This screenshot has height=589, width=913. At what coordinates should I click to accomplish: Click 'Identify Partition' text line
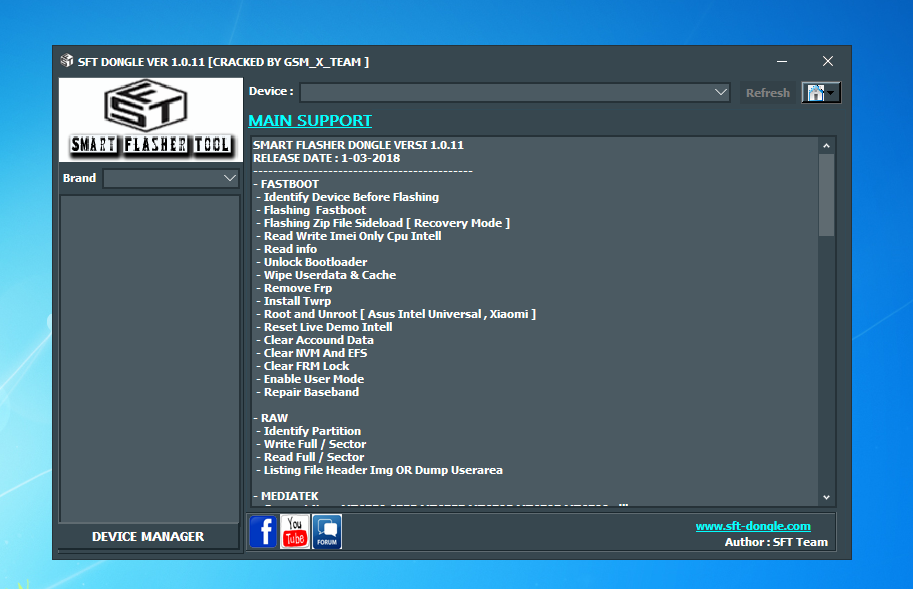tap(307, 431)
